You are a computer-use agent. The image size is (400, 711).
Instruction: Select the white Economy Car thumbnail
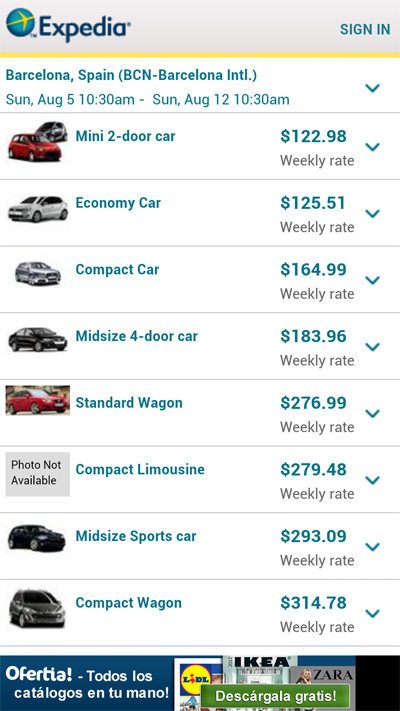(x=38, y=209)
